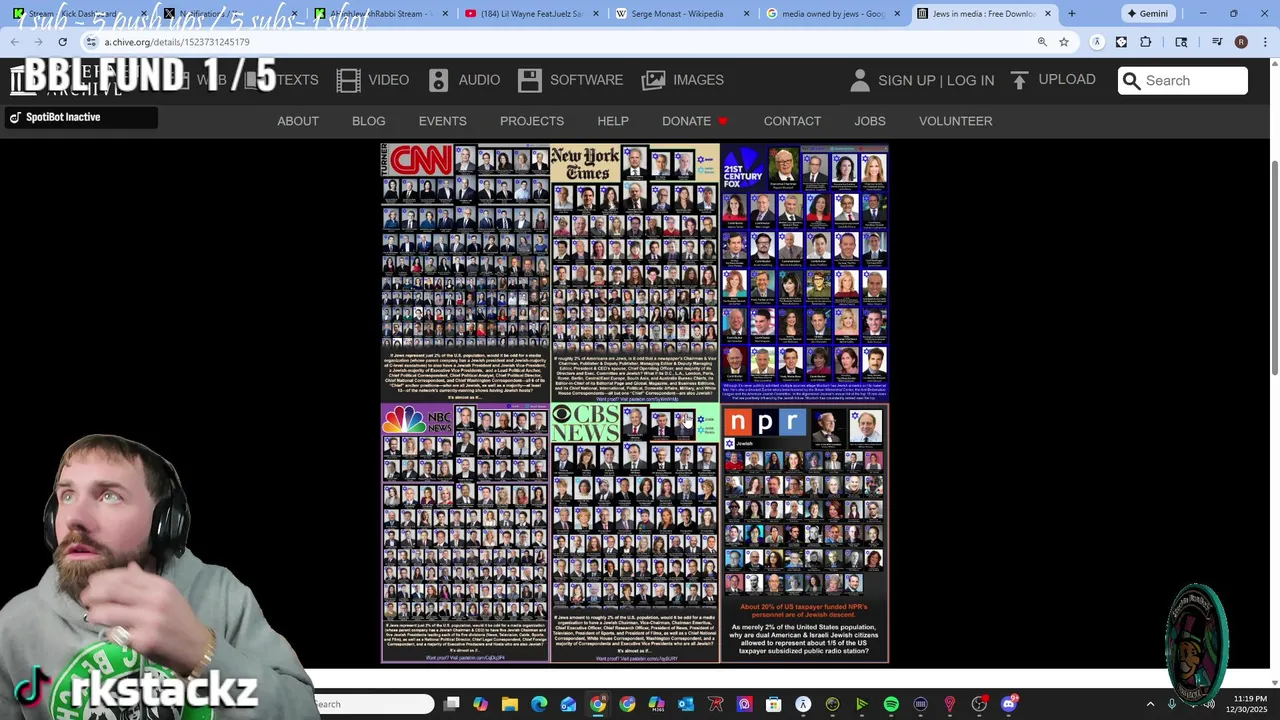This screenshot has height=720, width=1280.
Task: Open Microsoft Edge from the taskbar
Action: coord(539,704)
